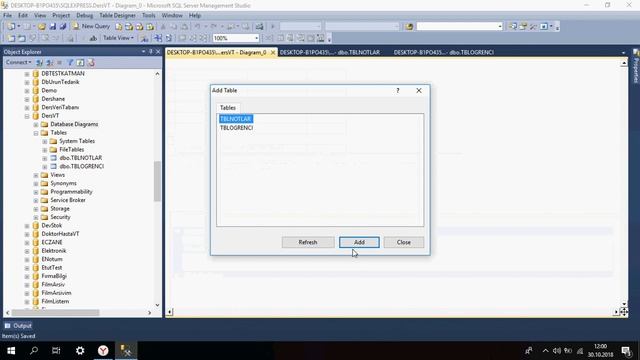Open the Table View dropdown

(x=118, y=38)
